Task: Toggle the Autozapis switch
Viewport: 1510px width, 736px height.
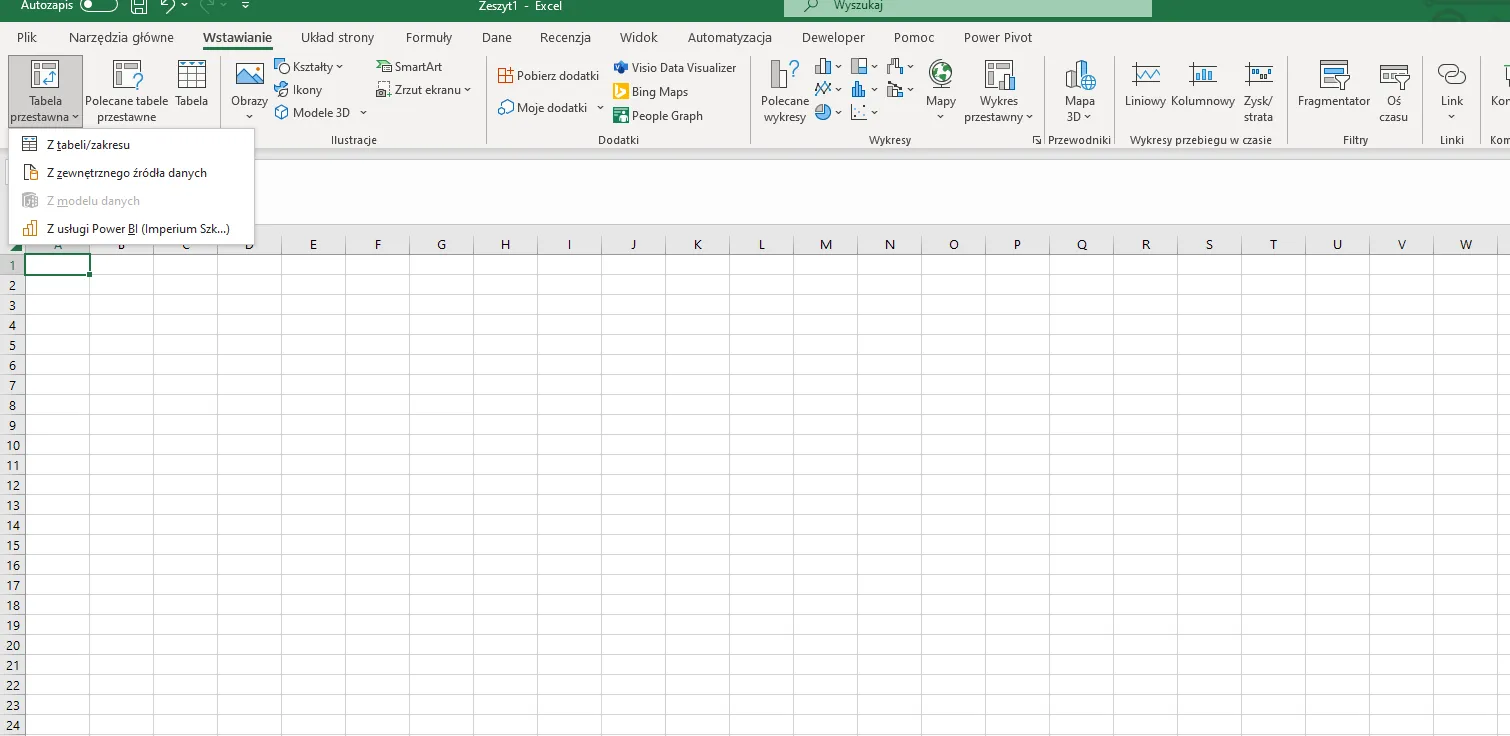Action: 98,6
